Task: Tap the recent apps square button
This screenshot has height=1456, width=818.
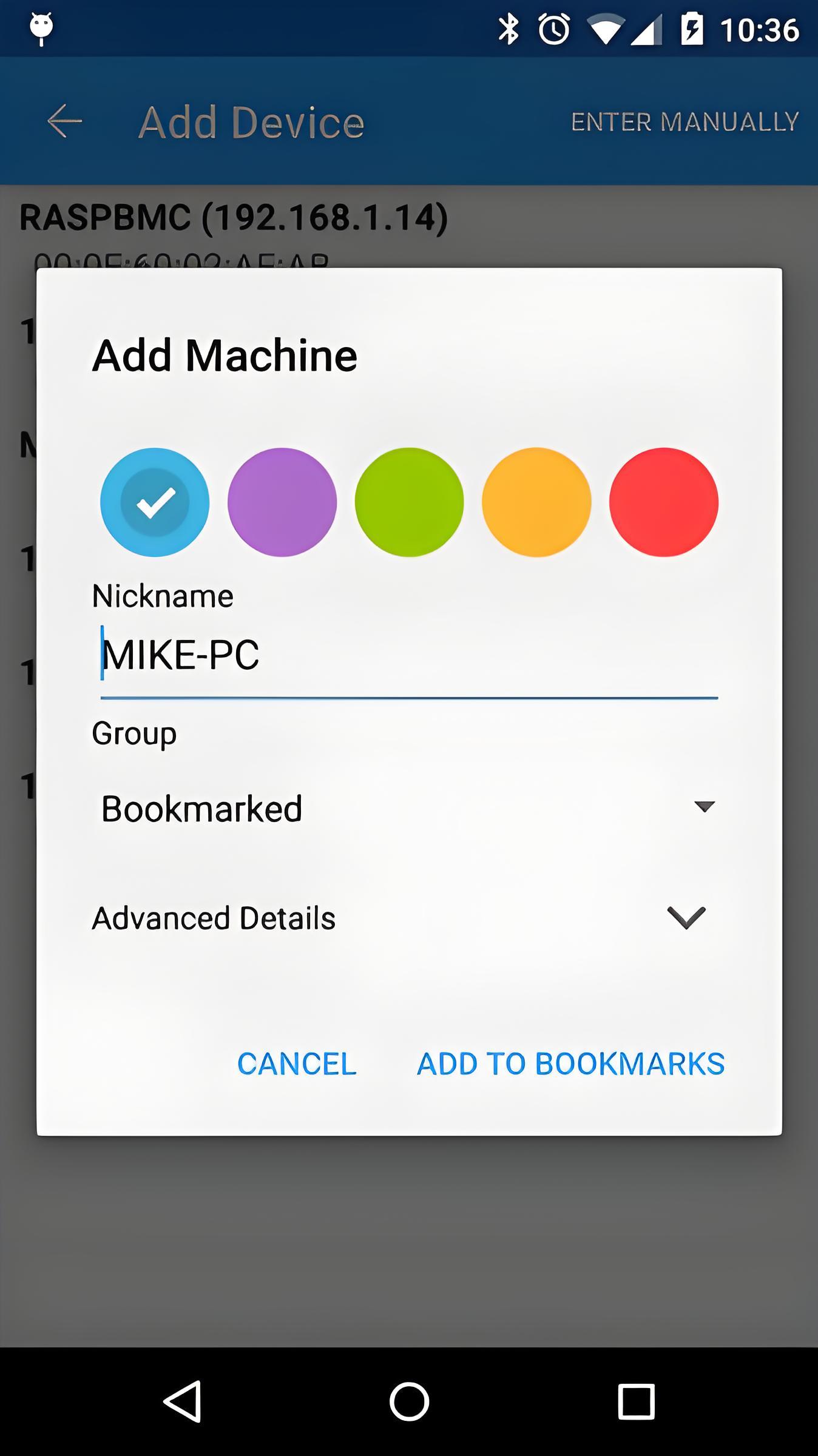Action: (636, 1401)
